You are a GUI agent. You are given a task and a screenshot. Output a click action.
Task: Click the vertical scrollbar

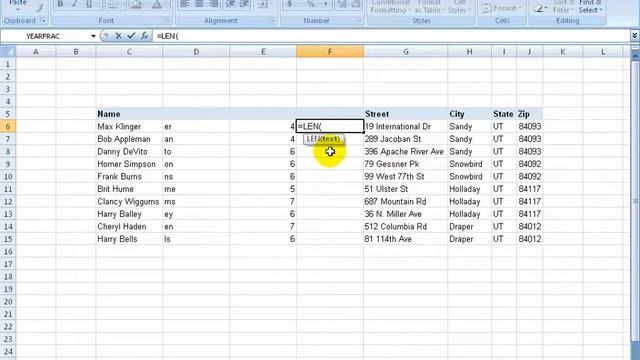pyautogui.click(x=635, y=202)
